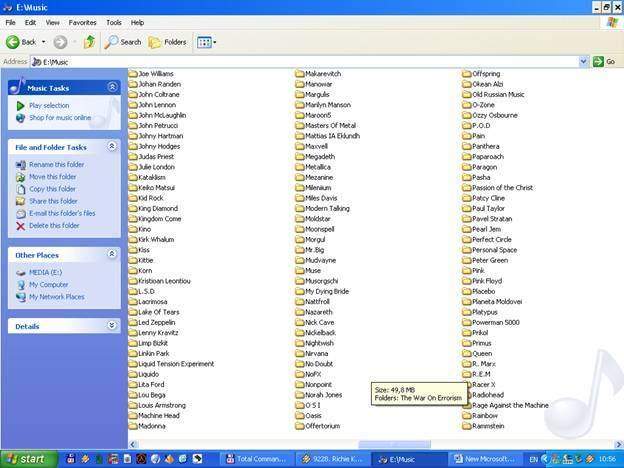Switch to Total Commander taskbar item
This screenshot has width=624, height=468.
tap(256, 459)
